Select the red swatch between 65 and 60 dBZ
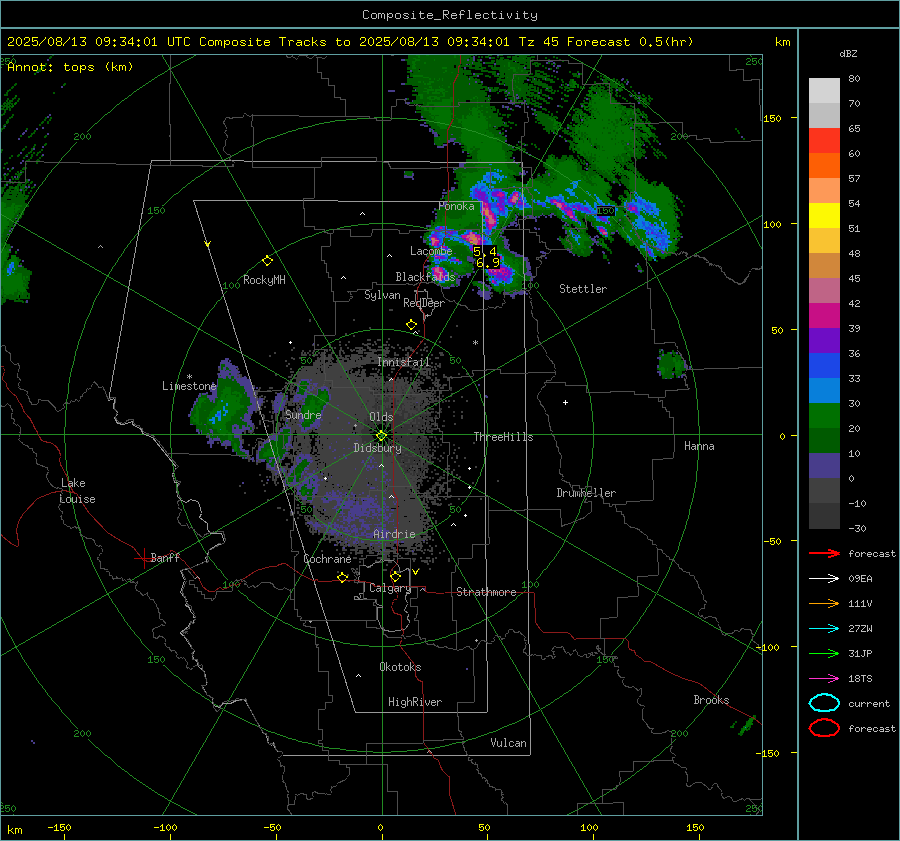This screenshot has width=900, height=841. [x=824, y=141]
